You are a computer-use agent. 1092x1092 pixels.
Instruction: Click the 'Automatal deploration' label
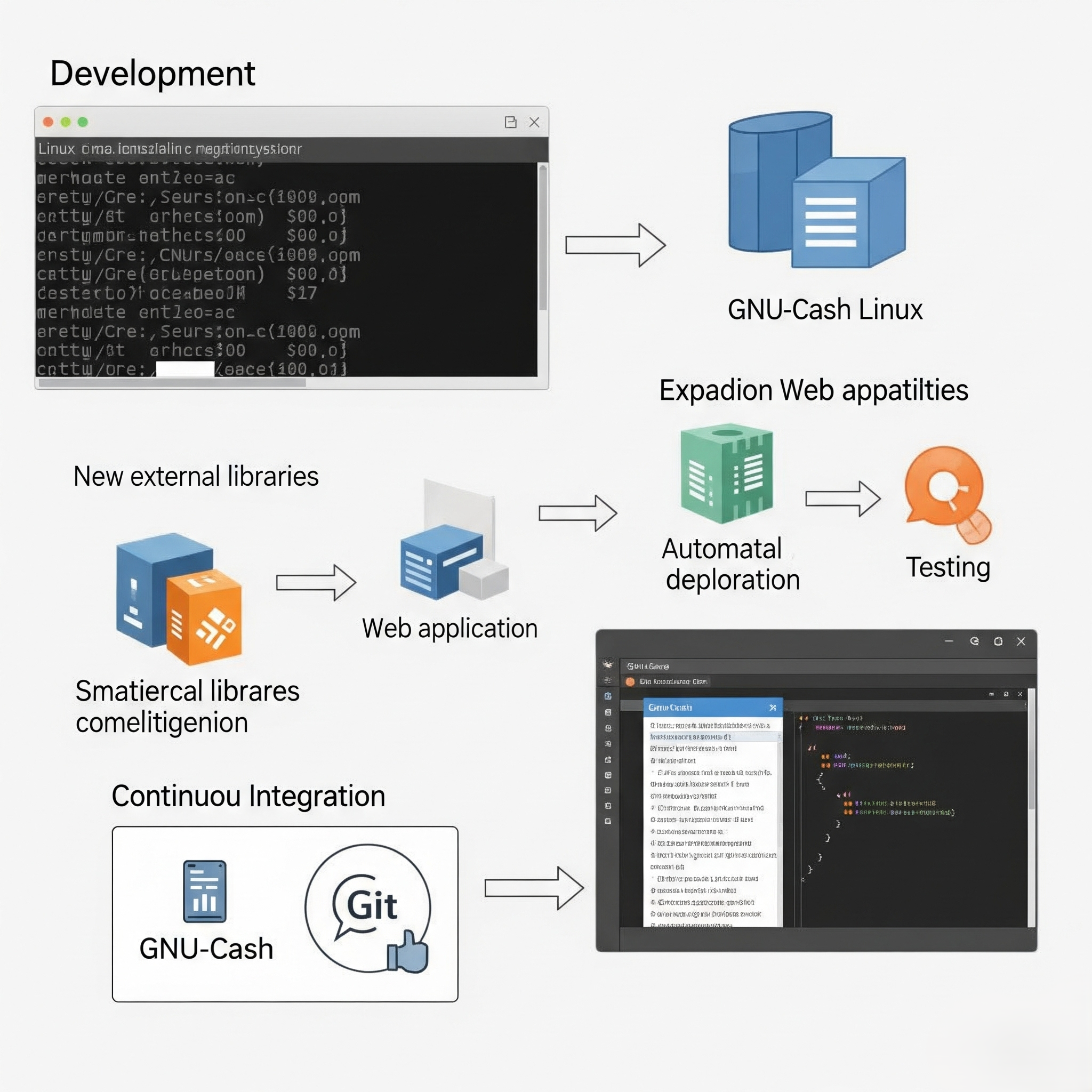(732, 564)
